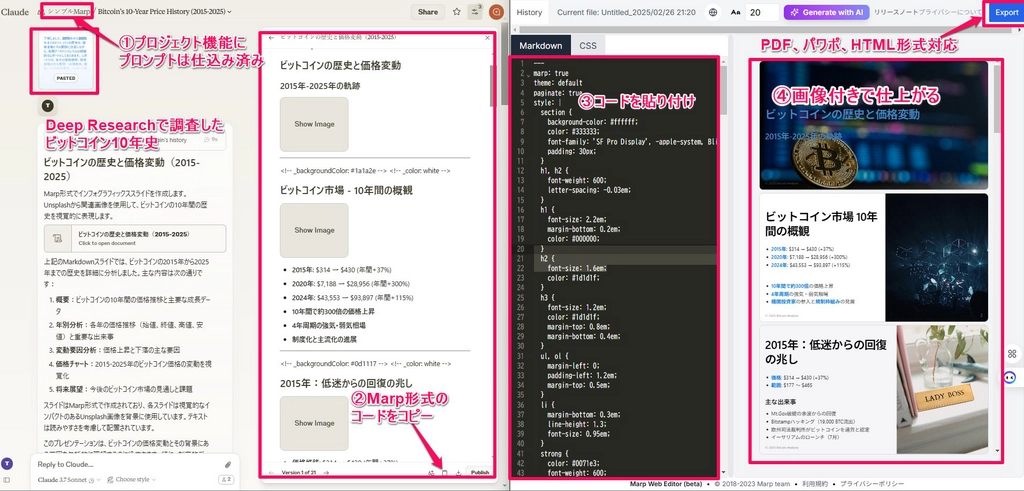
Task: Click code line 'font-size: 2.2em;'
Action: click(577, 219)
